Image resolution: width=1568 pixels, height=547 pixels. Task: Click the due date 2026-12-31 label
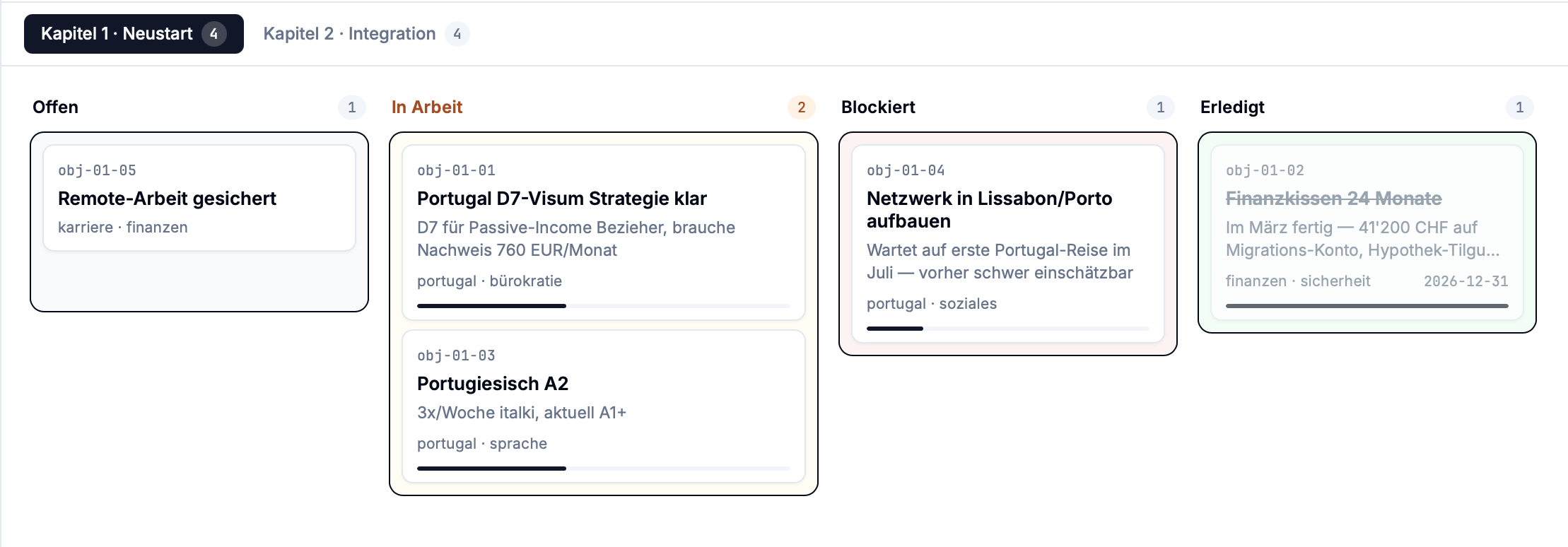tap(1466, 281)
